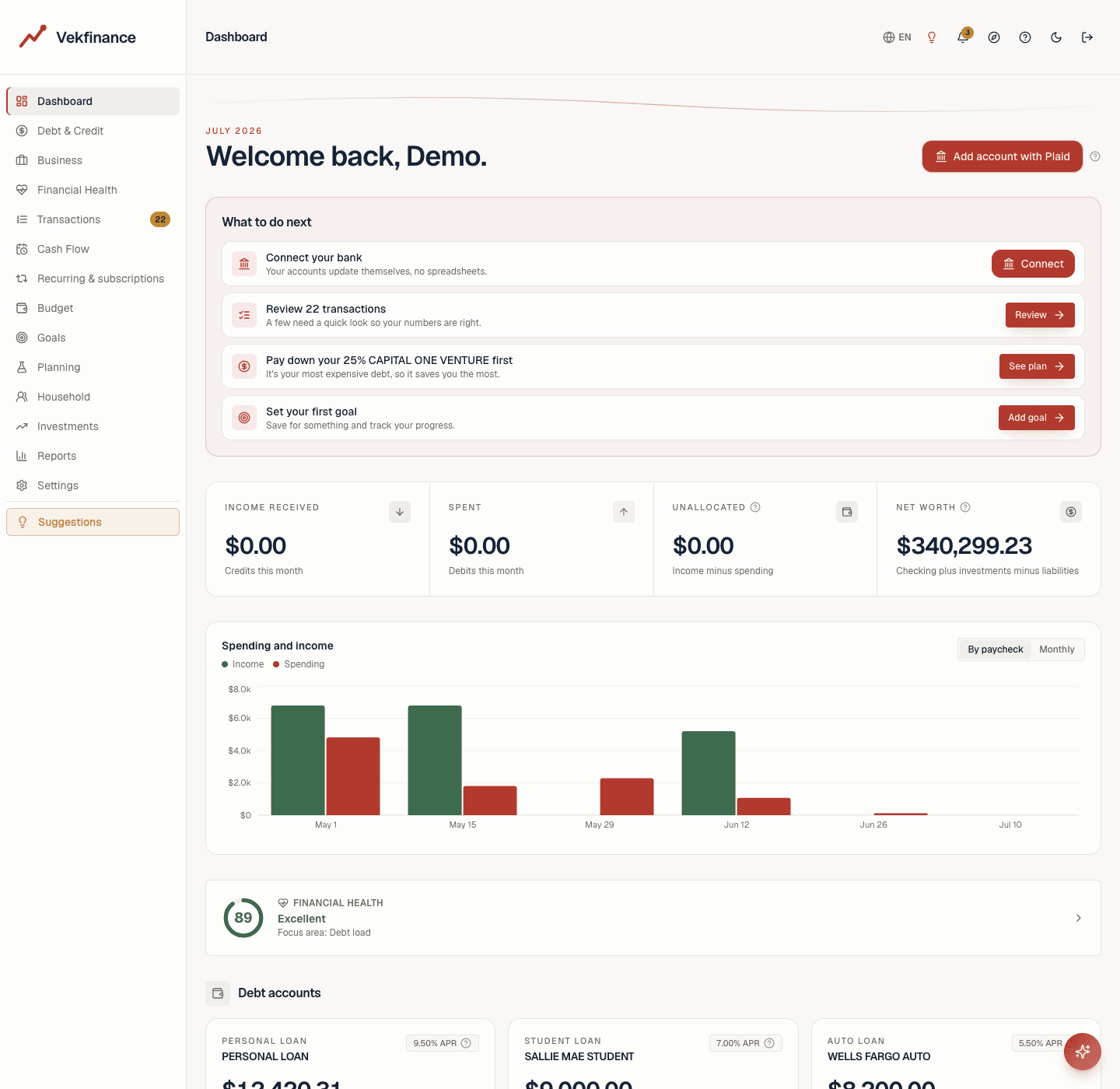Click help icon beside Plaid button
Image resolution: width=1120 pixels, height=1089 pixels.
click(1095, 156)
